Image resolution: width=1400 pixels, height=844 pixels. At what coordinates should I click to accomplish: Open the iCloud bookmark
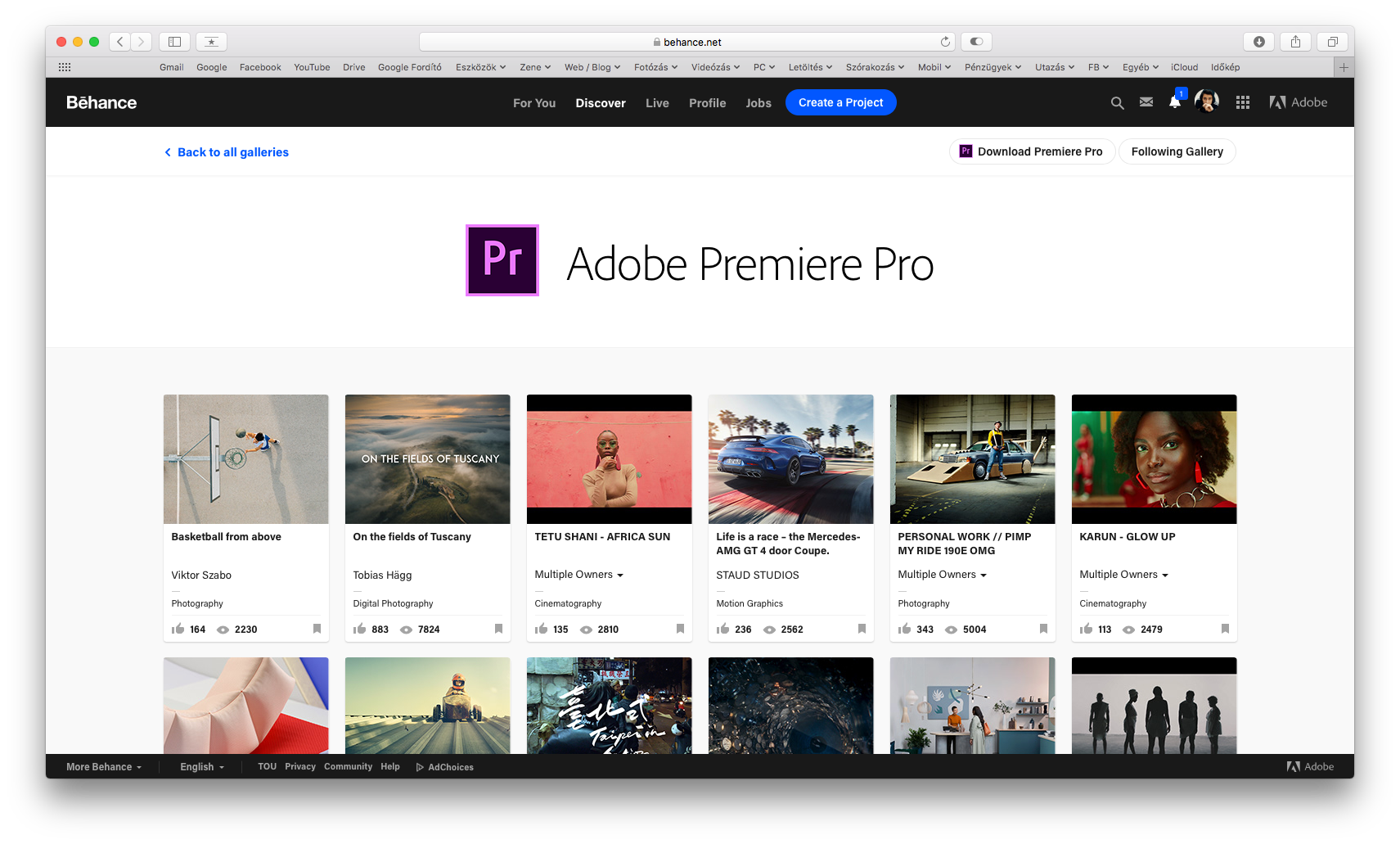point(1184,67)
